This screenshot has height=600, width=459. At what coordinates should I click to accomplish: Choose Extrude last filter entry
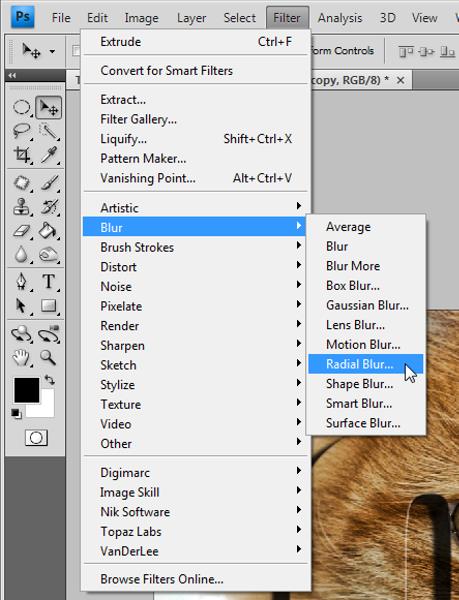(x=196, y=41)
